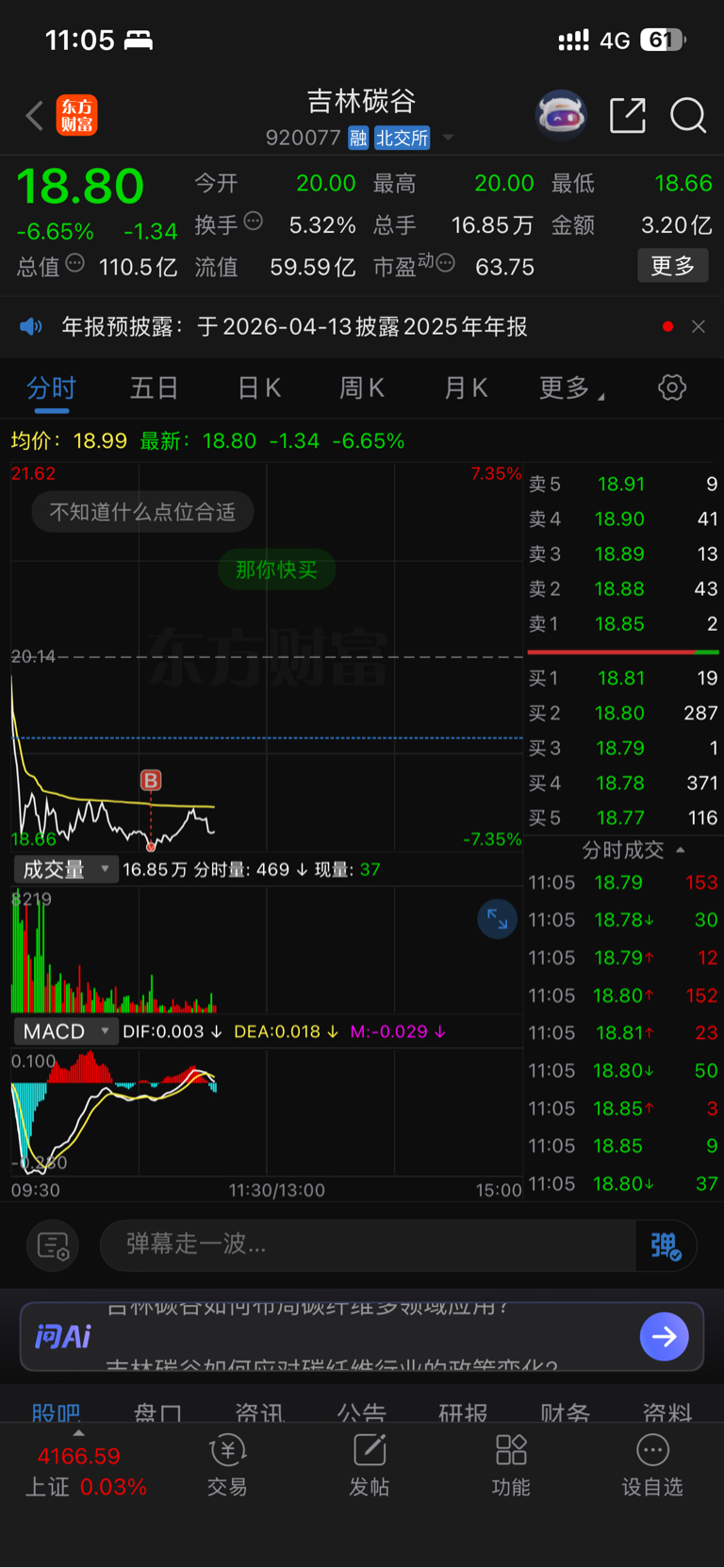Switch to the 五日 five-day tab

pyautogui.click(x=154, y=388)
